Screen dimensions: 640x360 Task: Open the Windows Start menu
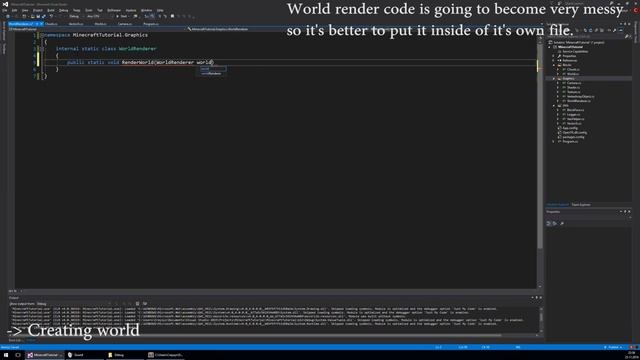6,355
